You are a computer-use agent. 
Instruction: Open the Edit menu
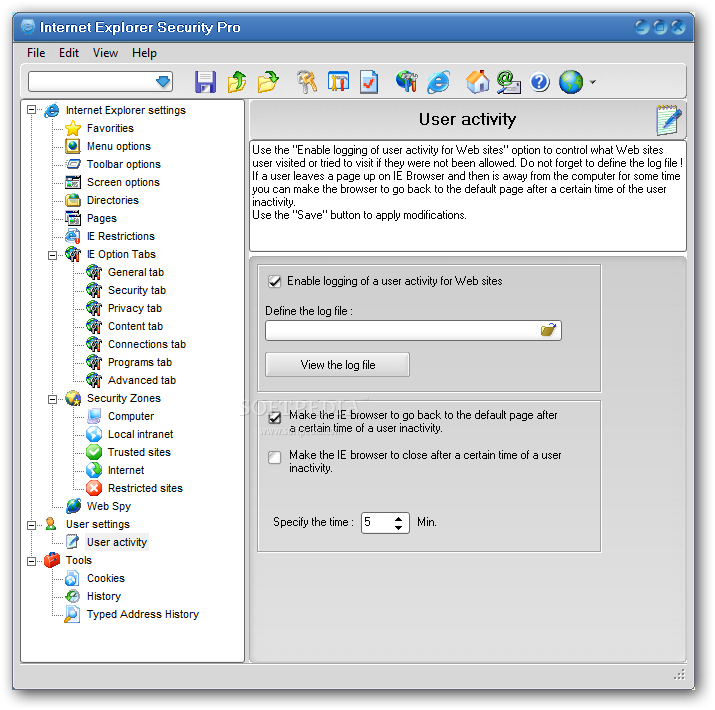[x=69, y=53]
